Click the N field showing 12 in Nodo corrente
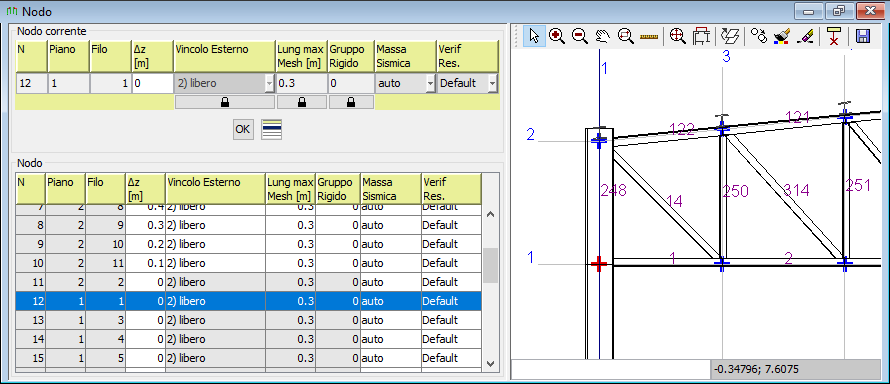The height and width of the screenshot is (384, 890). click(31, 83)
